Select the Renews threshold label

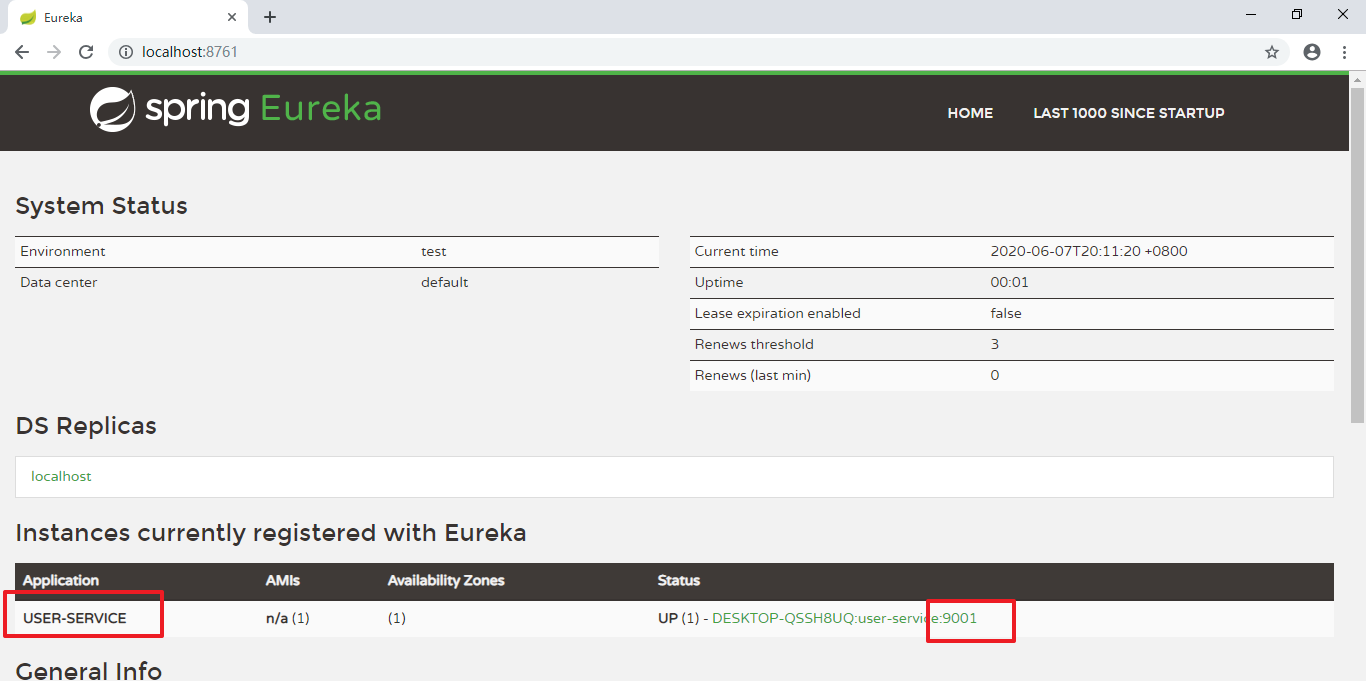[754, 344]
